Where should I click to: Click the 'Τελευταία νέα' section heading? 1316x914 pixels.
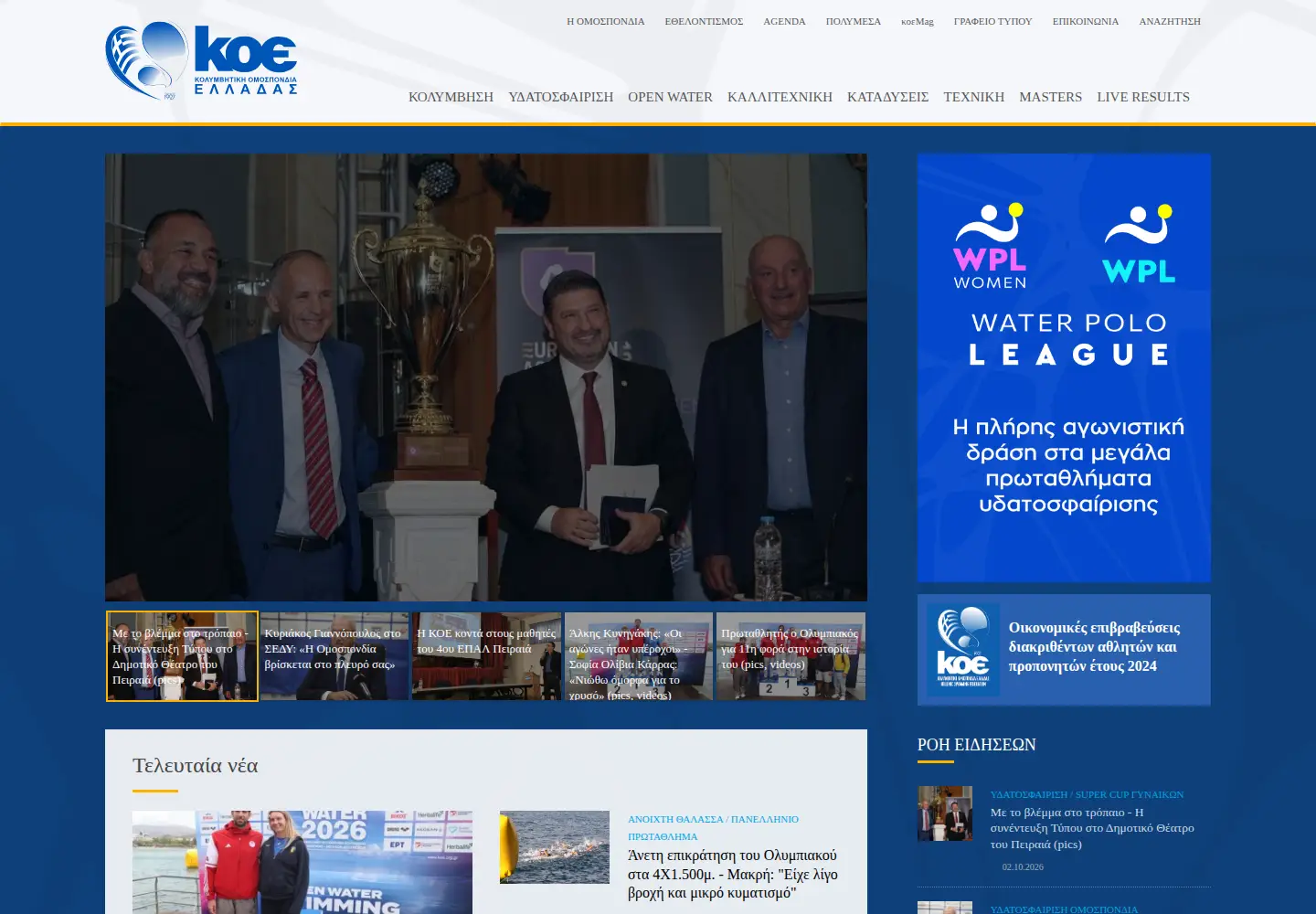click(x=196, y=765)
